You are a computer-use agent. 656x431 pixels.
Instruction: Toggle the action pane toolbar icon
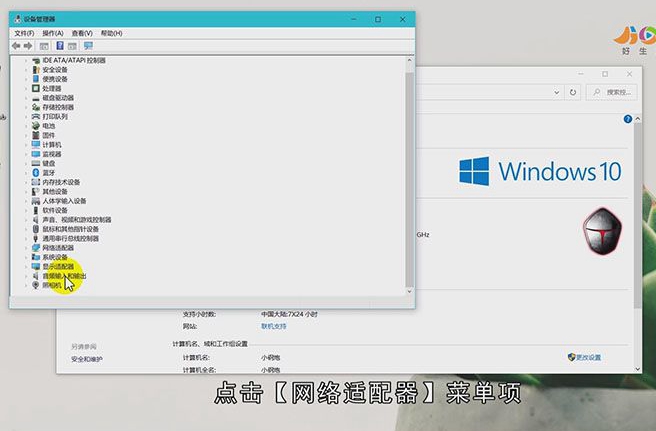72,46
